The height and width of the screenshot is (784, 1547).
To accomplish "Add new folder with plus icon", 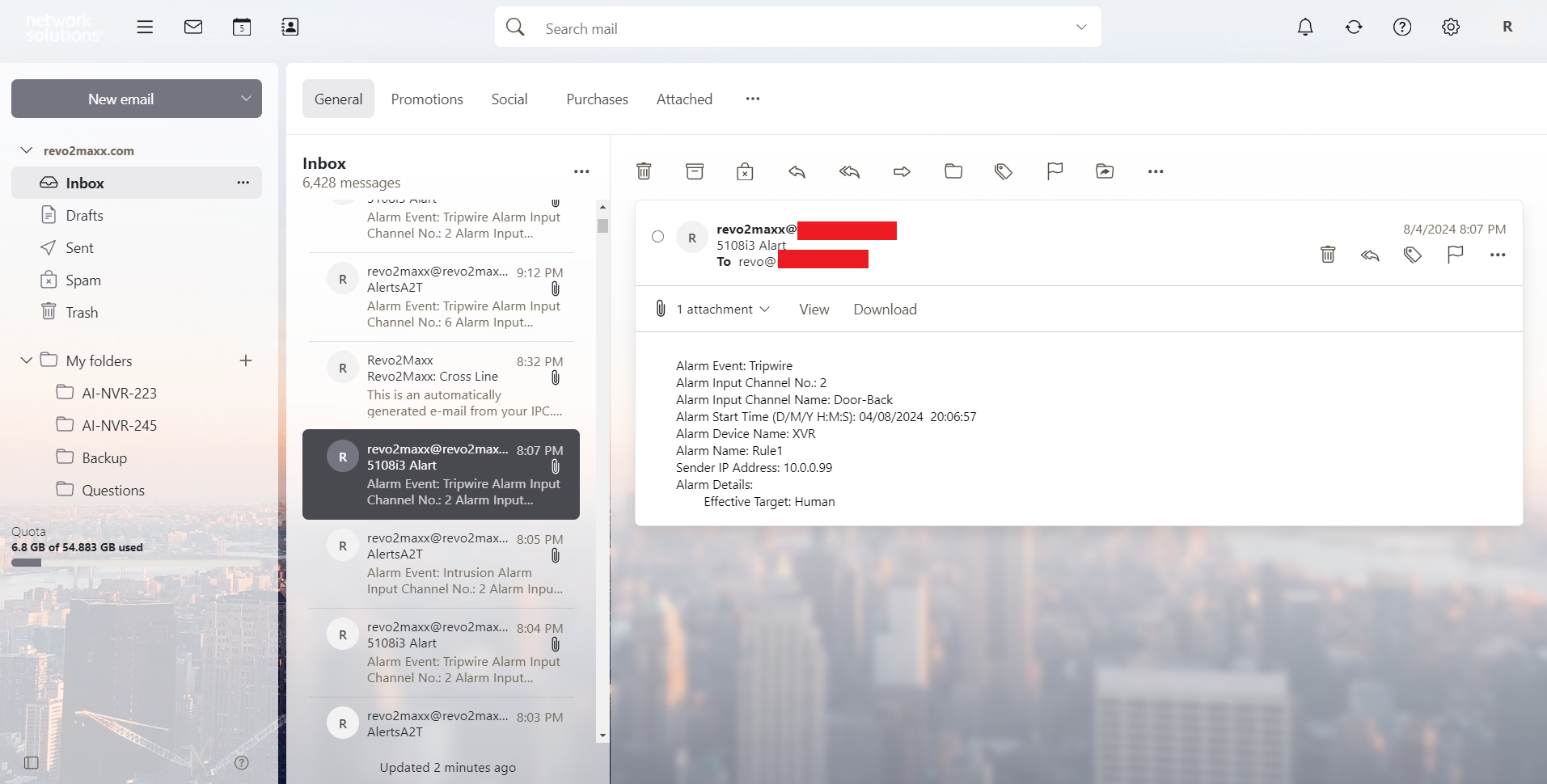I will [x=246, y=360].
